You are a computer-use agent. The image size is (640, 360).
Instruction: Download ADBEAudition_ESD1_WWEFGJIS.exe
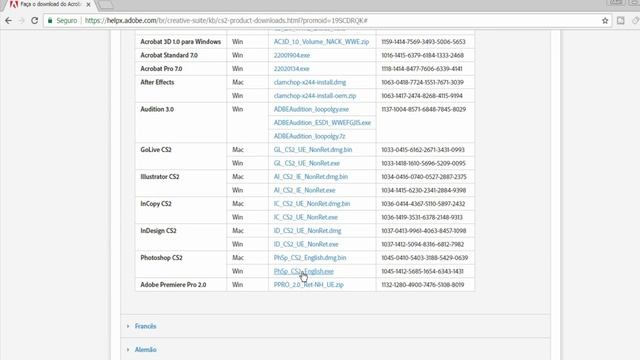pos(322,122)
